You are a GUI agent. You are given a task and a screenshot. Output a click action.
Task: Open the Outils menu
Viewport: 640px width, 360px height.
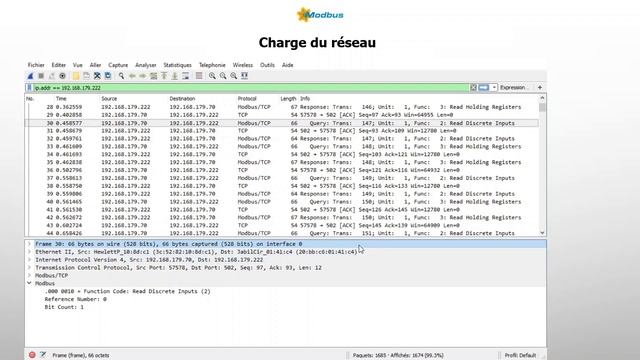(267, 65)
